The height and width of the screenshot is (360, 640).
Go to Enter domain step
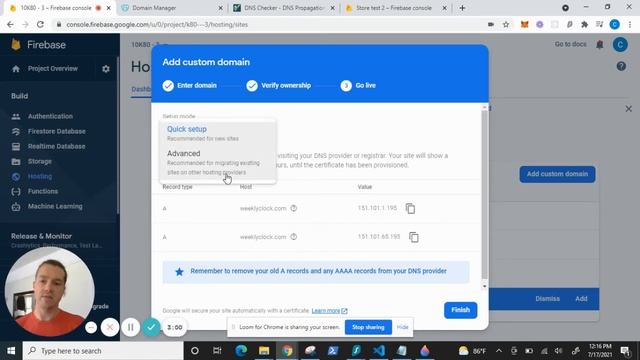click(x=190, y=85)
